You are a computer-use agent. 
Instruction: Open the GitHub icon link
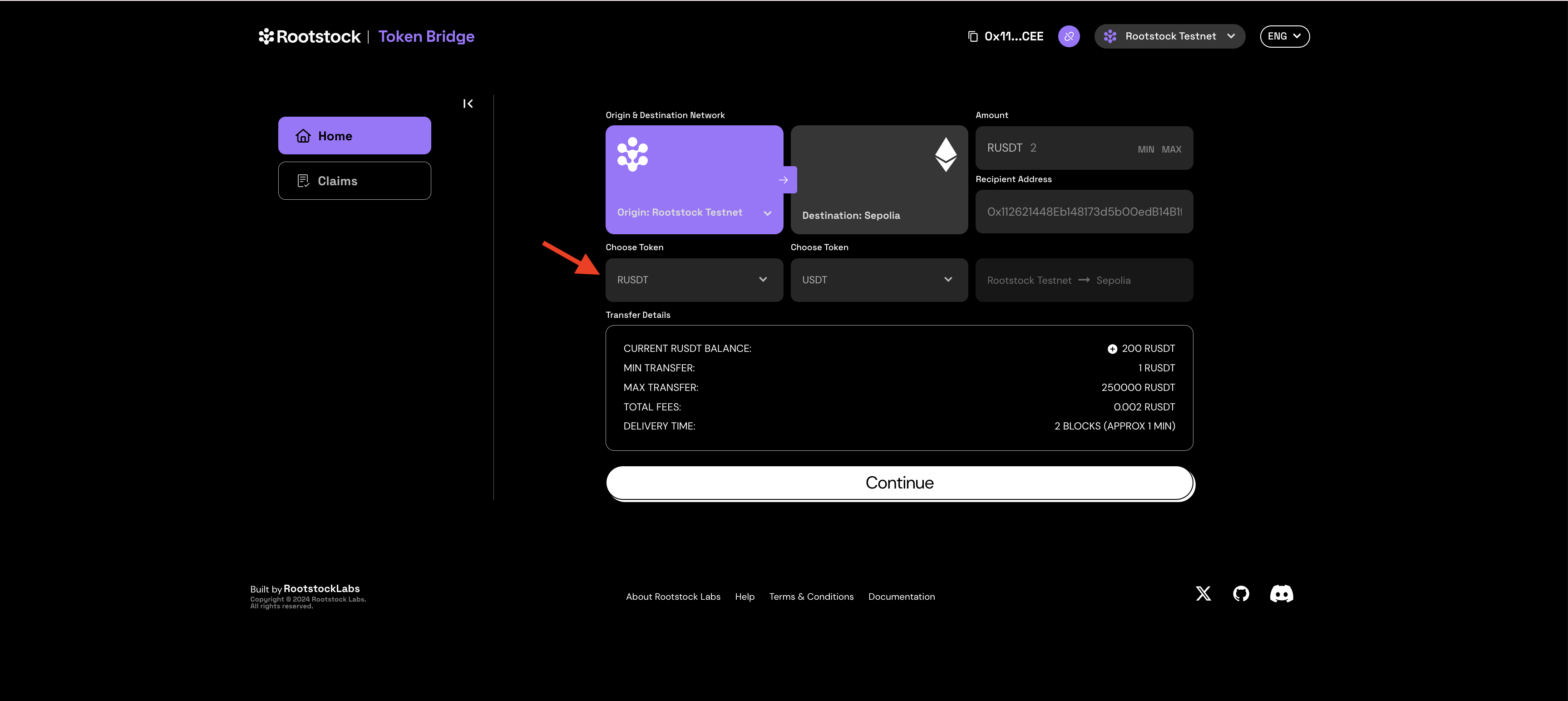pyautogui.click(x=1241, y=594)
